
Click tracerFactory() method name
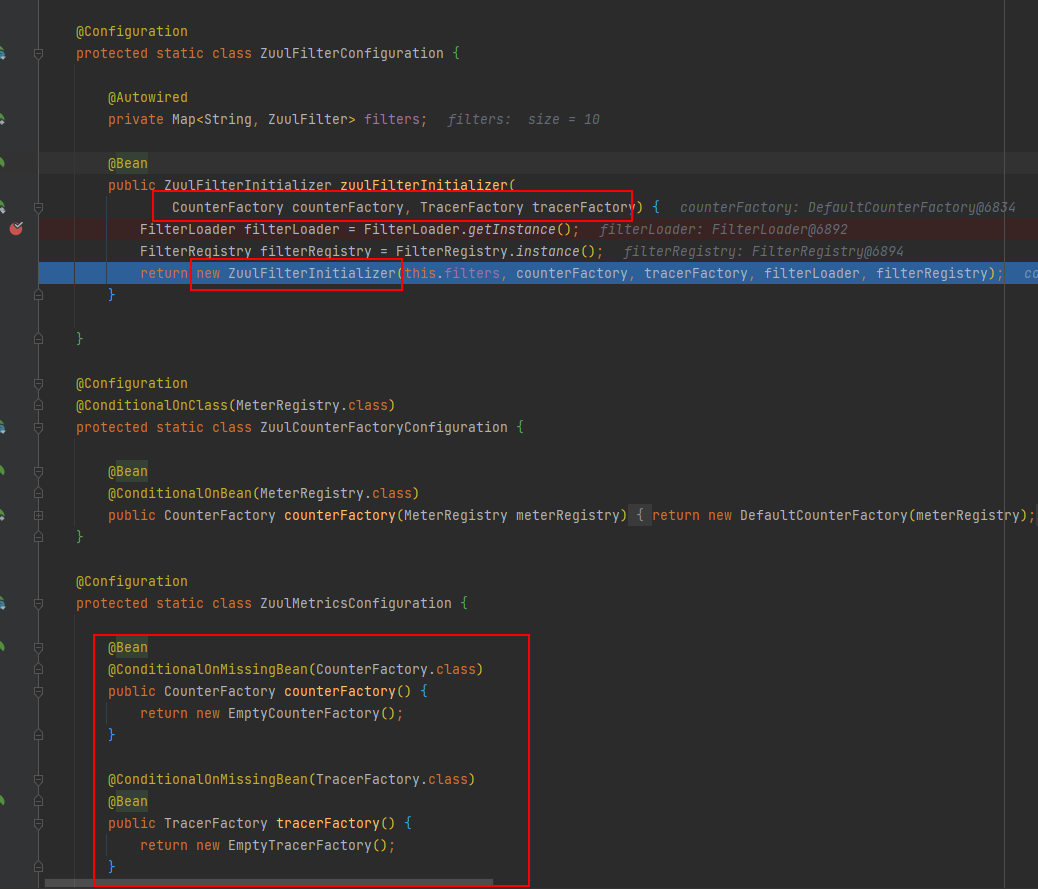coord(327,823)
